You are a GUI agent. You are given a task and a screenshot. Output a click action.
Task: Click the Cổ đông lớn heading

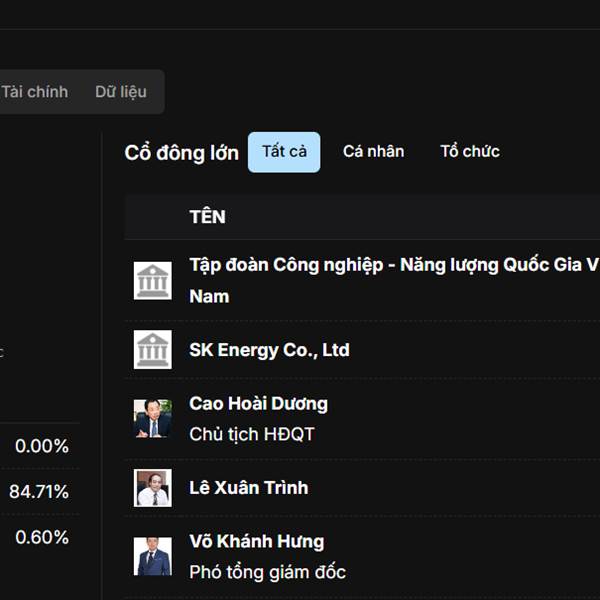[x=181, y=153]
